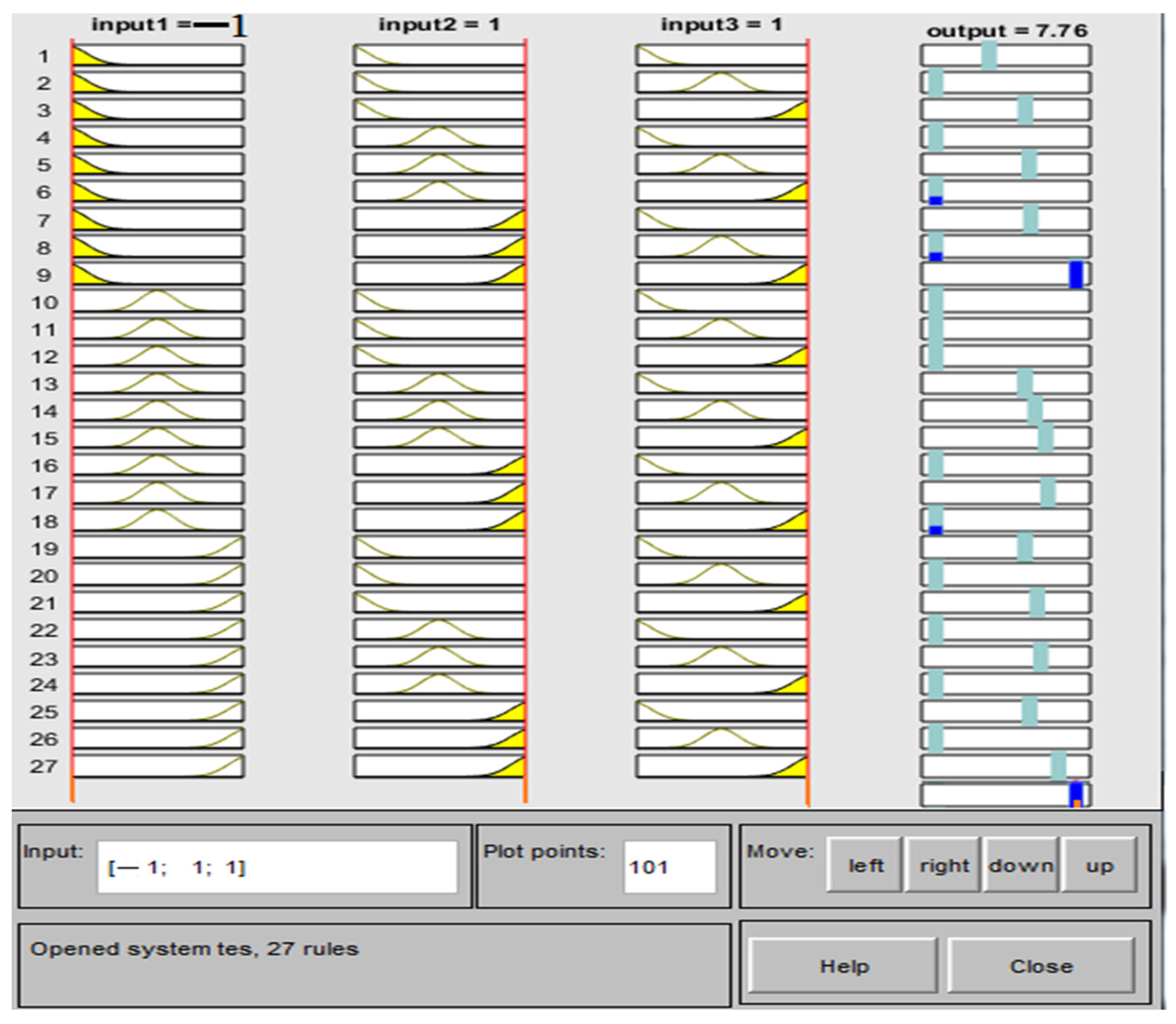Click the Input vector text field
Screen dimensions: 1176x1024
coord(277,867)
